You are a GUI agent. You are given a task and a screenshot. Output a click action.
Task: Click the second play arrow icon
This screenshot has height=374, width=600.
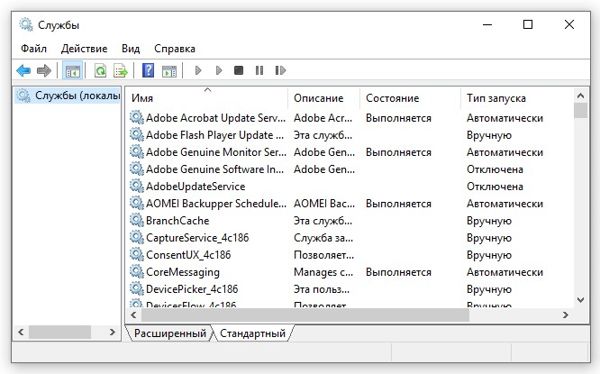(x=218, y=70)
